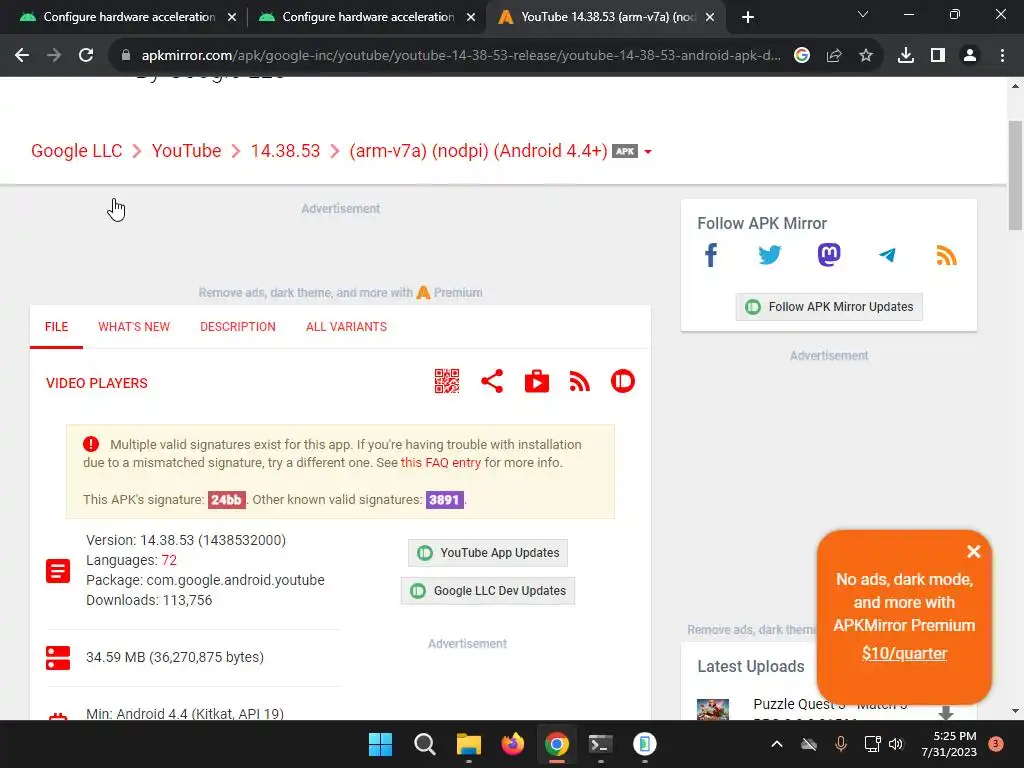Switch to WHAT'S NEW tab
The height and width of the screenshot is (768, 1024).
tap(134, 327)
